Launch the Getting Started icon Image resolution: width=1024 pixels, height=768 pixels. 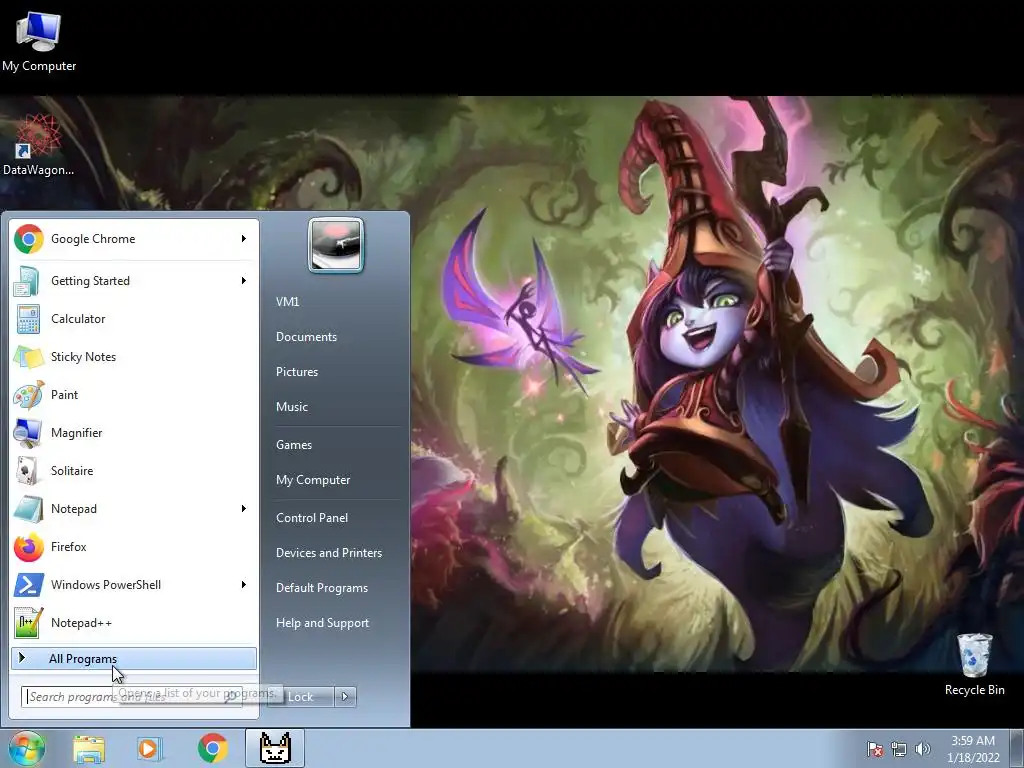click(28, 281)
